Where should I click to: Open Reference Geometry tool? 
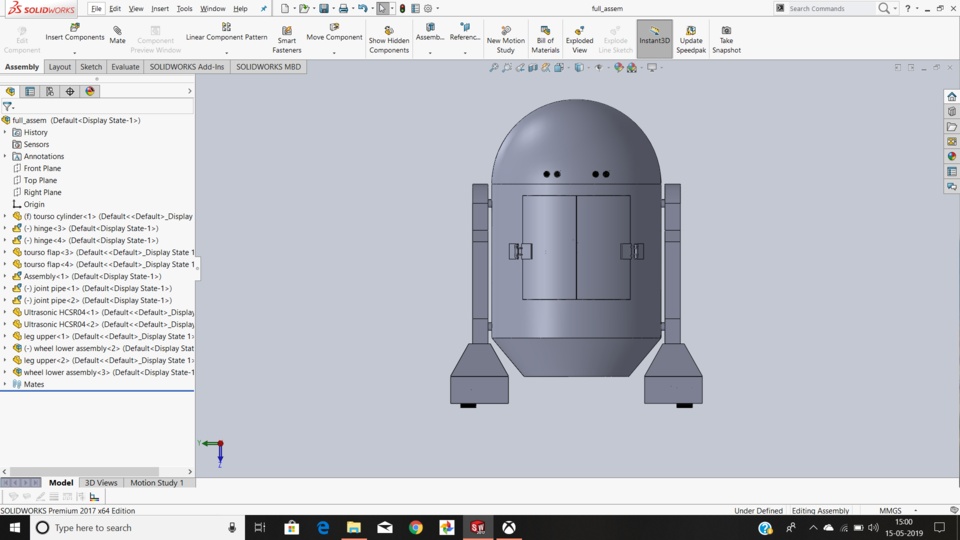[465, 33]
